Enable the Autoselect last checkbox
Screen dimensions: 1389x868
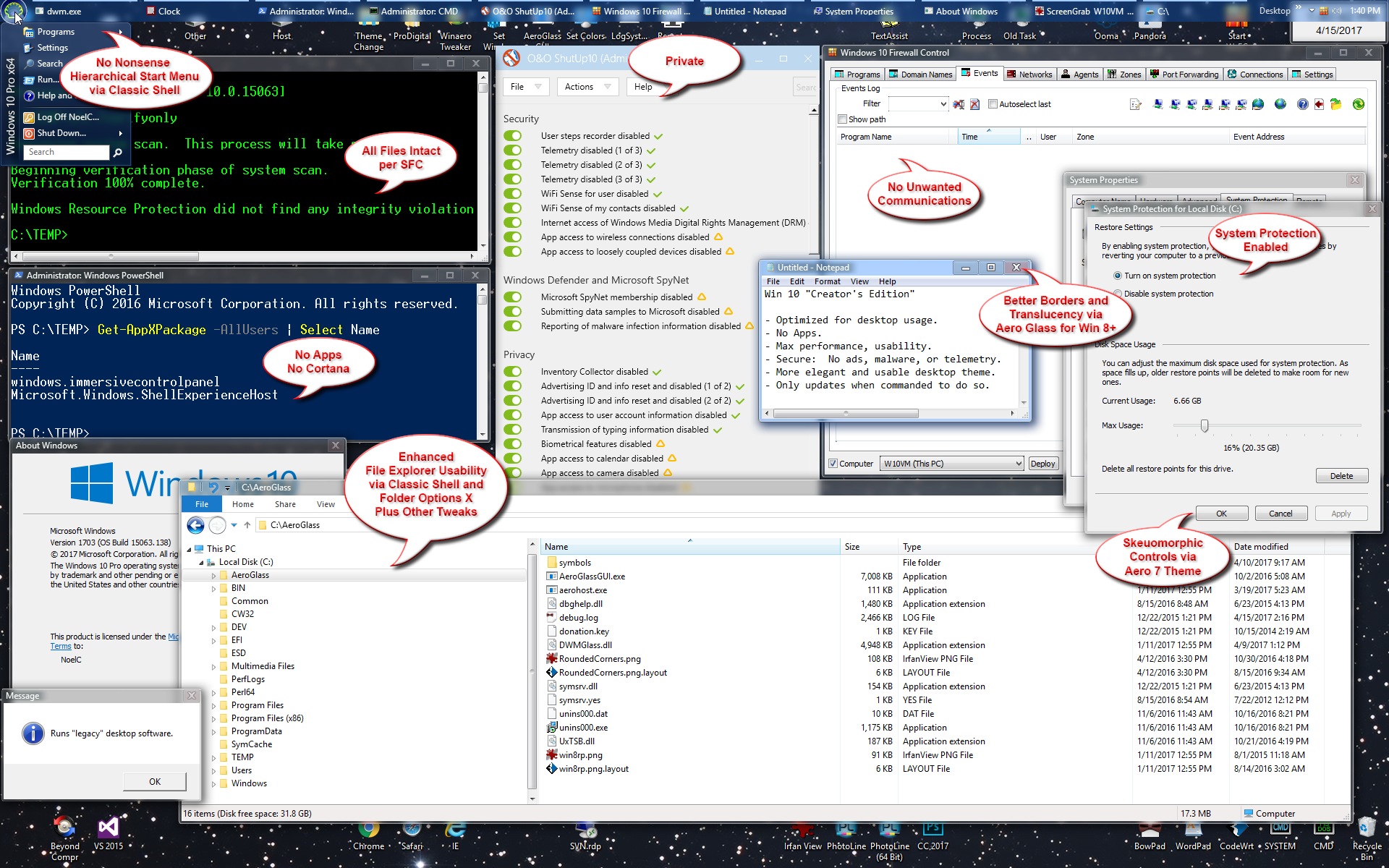coord(993,104)
